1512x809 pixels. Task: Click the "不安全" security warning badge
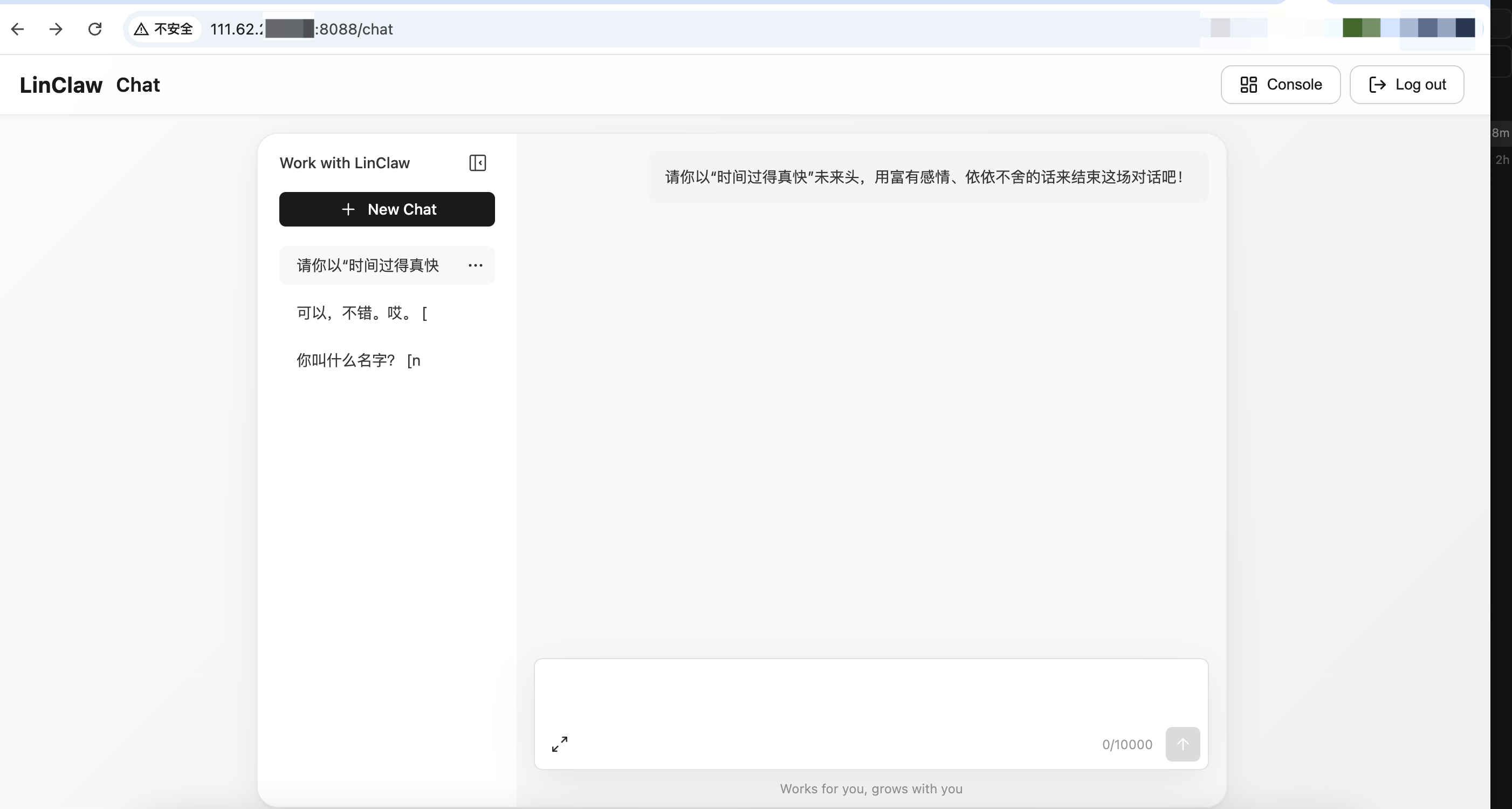point(164,29)
